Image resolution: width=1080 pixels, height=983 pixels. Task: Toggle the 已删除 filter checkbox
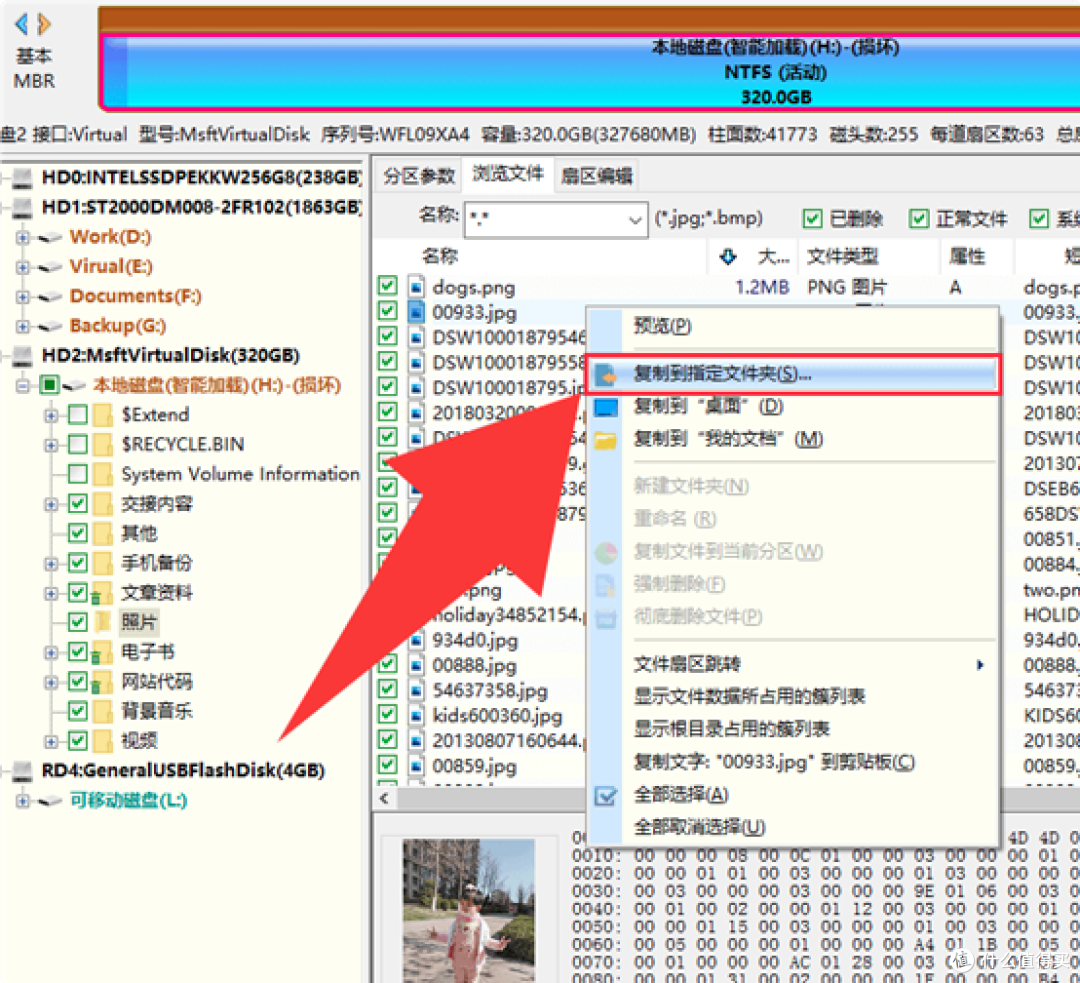pyautogui.click(x=812, y=218)
